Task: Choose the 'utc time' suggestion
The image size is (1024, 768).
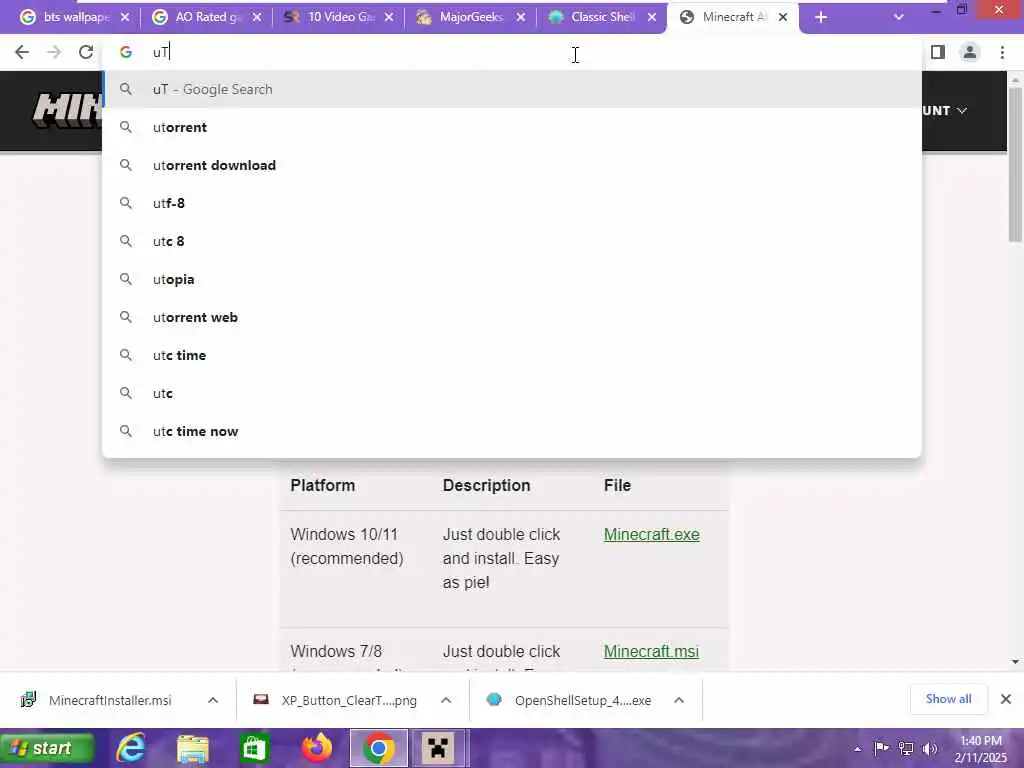Action: pos(512,355)
